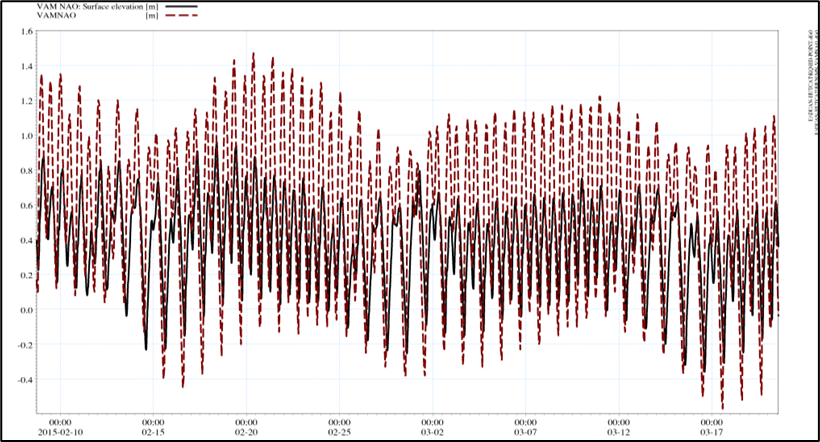Select the 2015-02-10 date label on x-axis
Viewport: 820px width, 442px height.
click(x=60, y=432)
